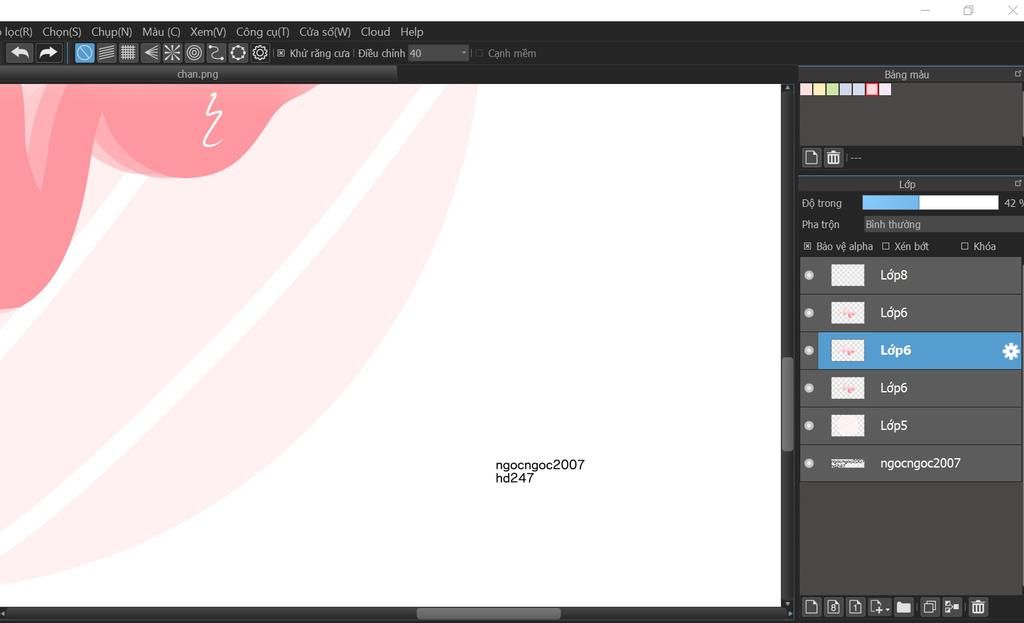This screenshot has width=1024, height=623.
Task: Click the 42 % opacity value
Action: tap(1014, 203)
